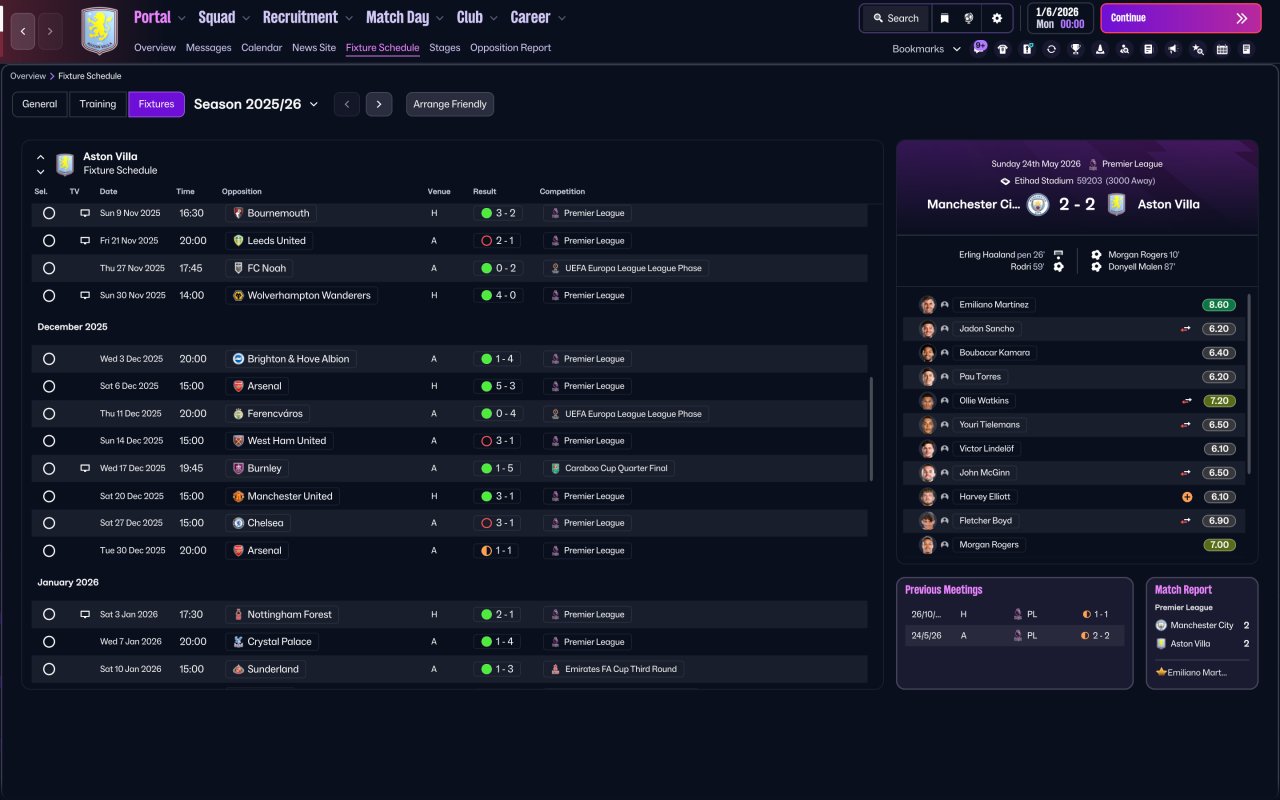Select the West Ham United radio button
Image resolution: width=1280 pixels, height=800 pixels.
pyautogui.click(x=49, y=441)
